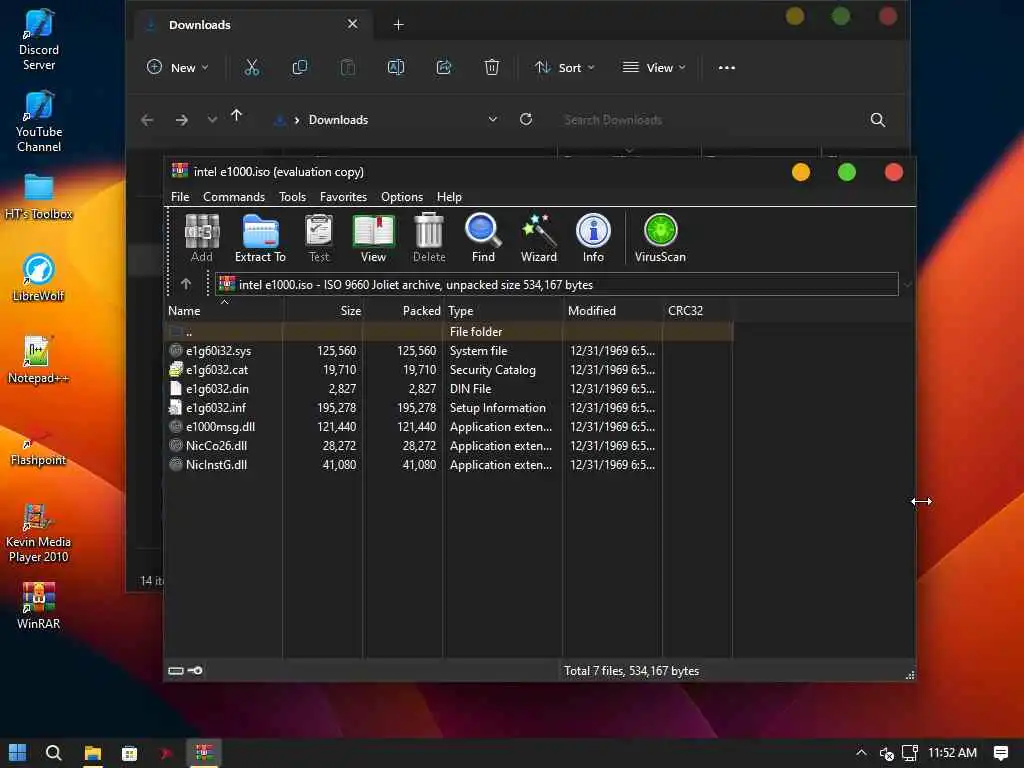Go forward in File Explorer
The height and width of the screenshot is (768, 1024).
(x=182, y=120)
